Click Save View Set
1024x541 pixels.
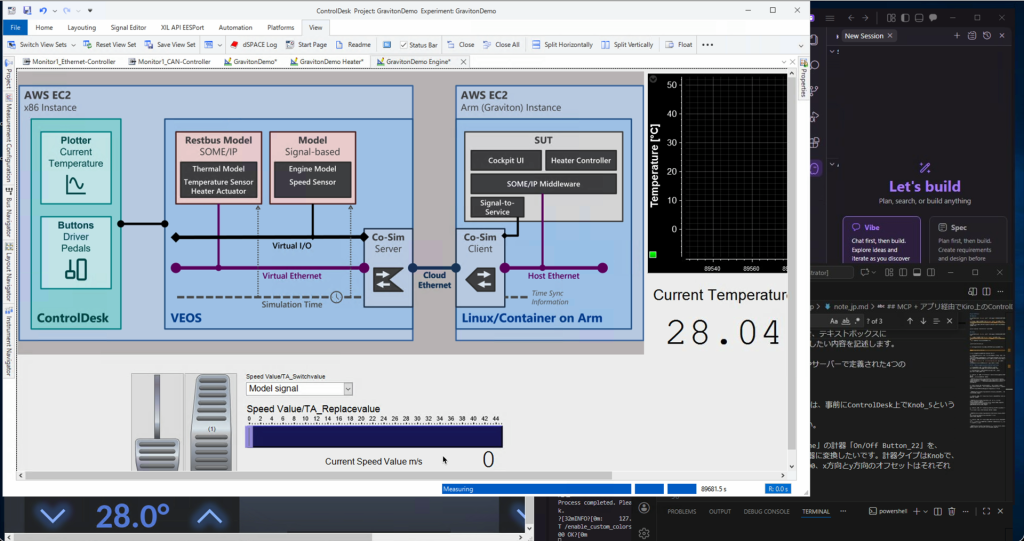coord(170,45)
